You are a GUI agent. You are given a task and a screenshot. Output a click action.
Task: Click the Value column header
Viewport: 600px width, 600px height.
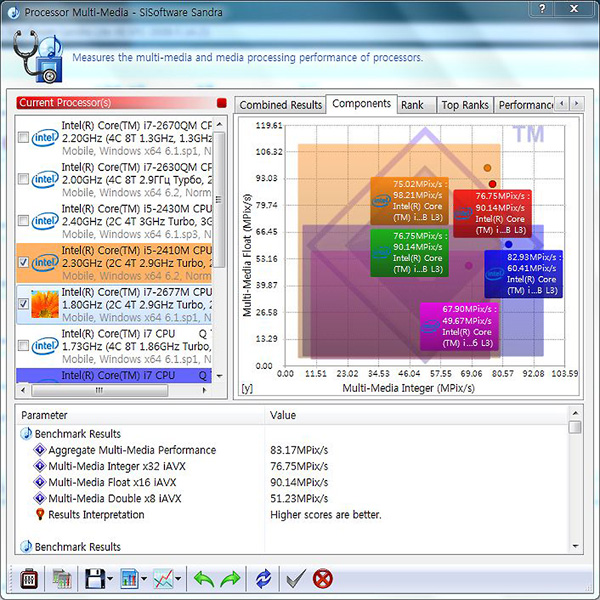pyautogui.click(x=416, y=415)
